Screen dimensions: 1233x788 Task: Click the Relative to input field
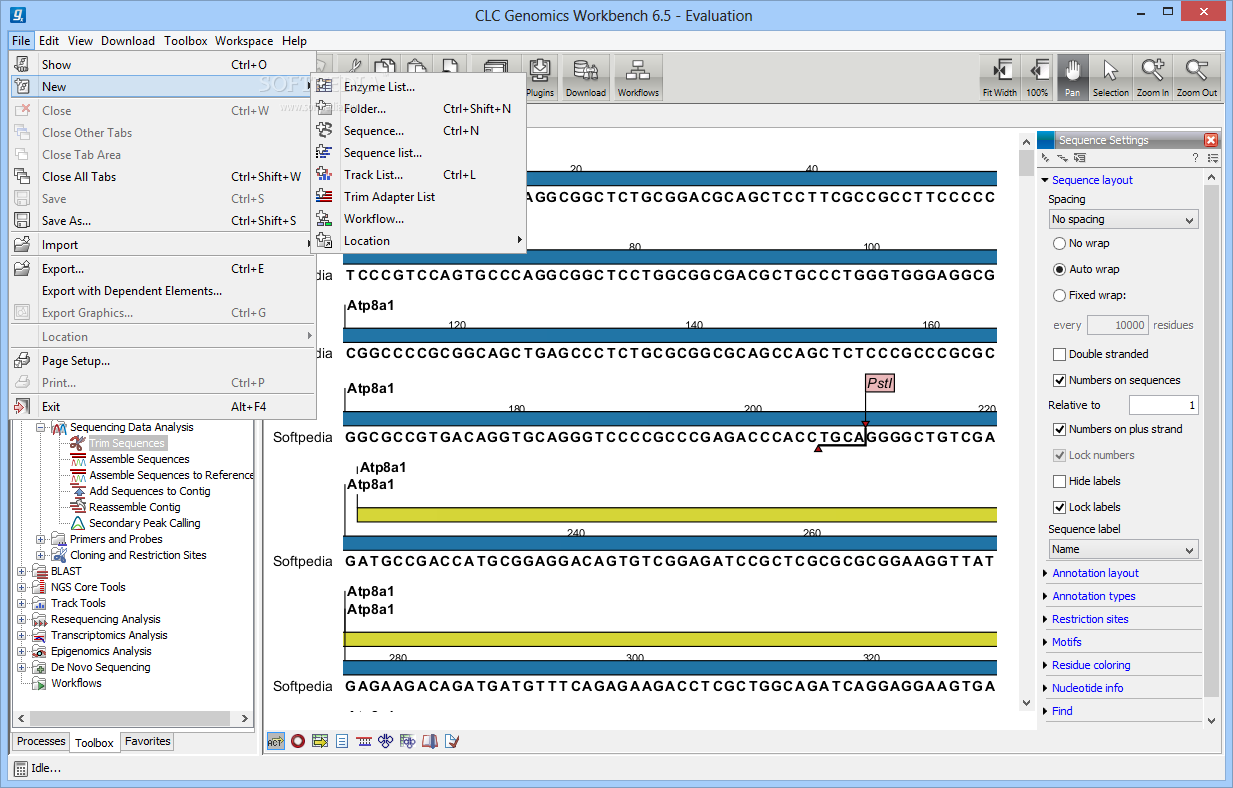[x=1163, y=405]
